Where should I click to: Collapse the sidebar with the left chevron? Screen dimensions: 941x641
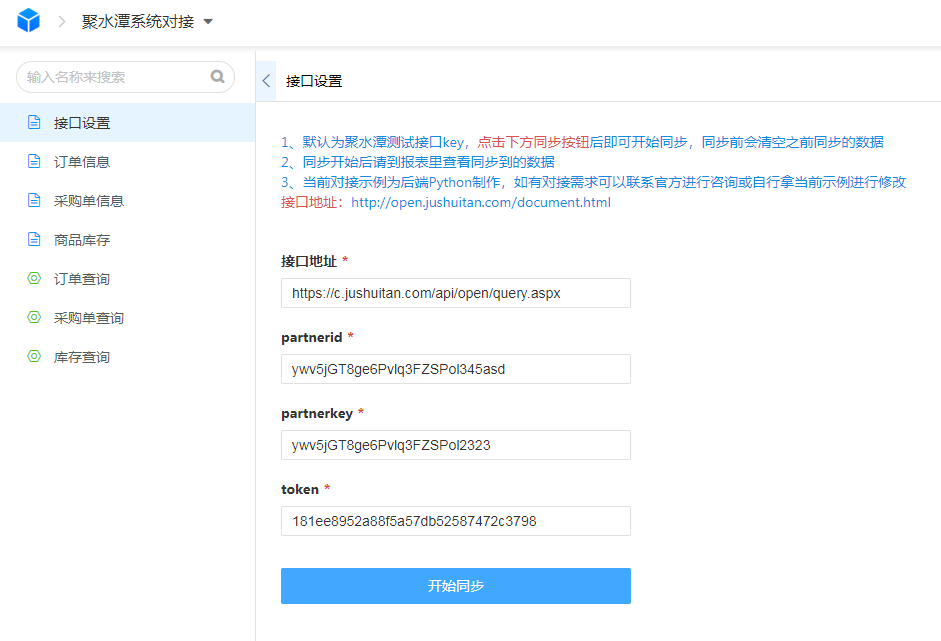266,81
